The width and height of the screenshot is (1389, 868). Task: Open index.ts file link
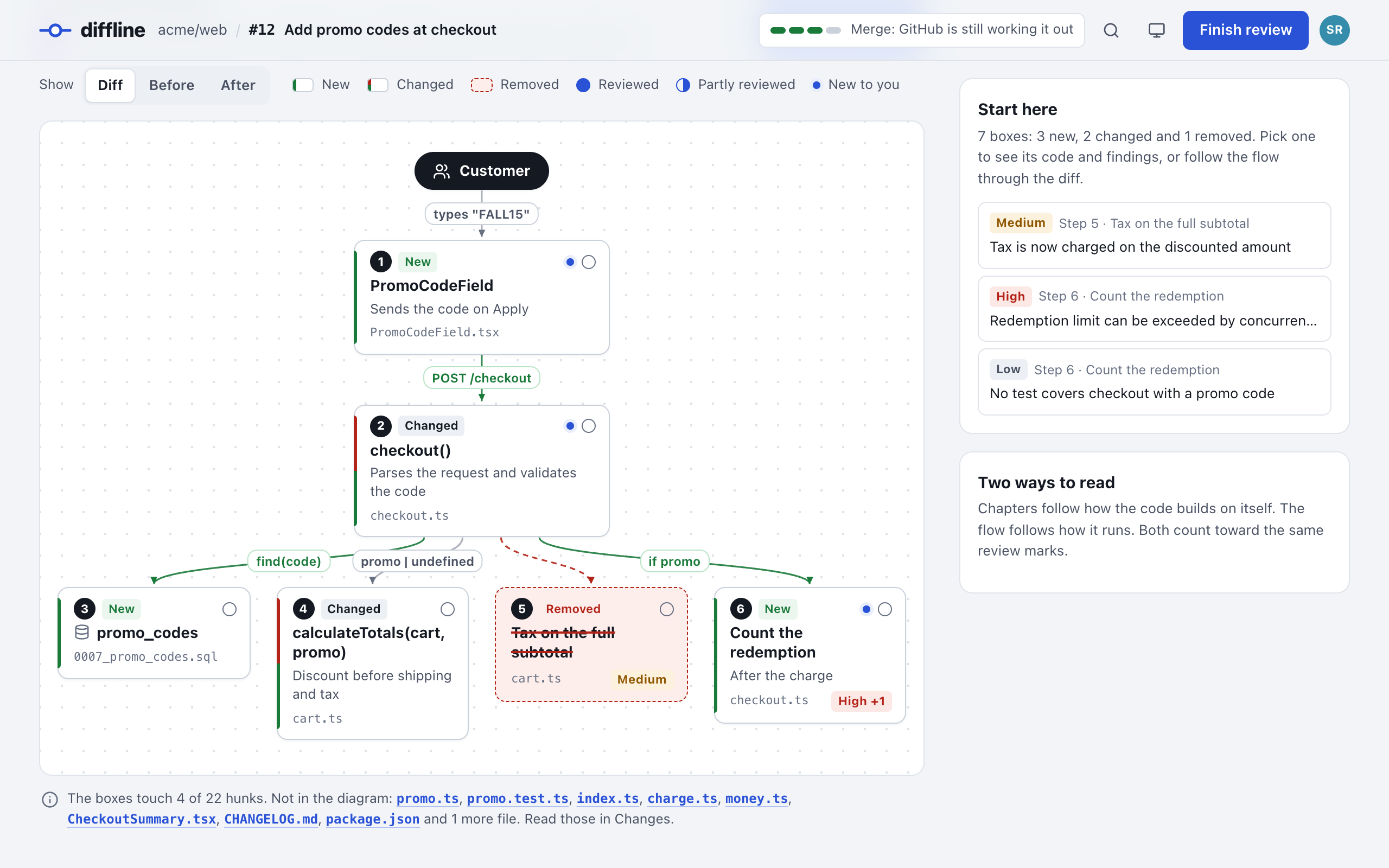(x=608, y=799)
